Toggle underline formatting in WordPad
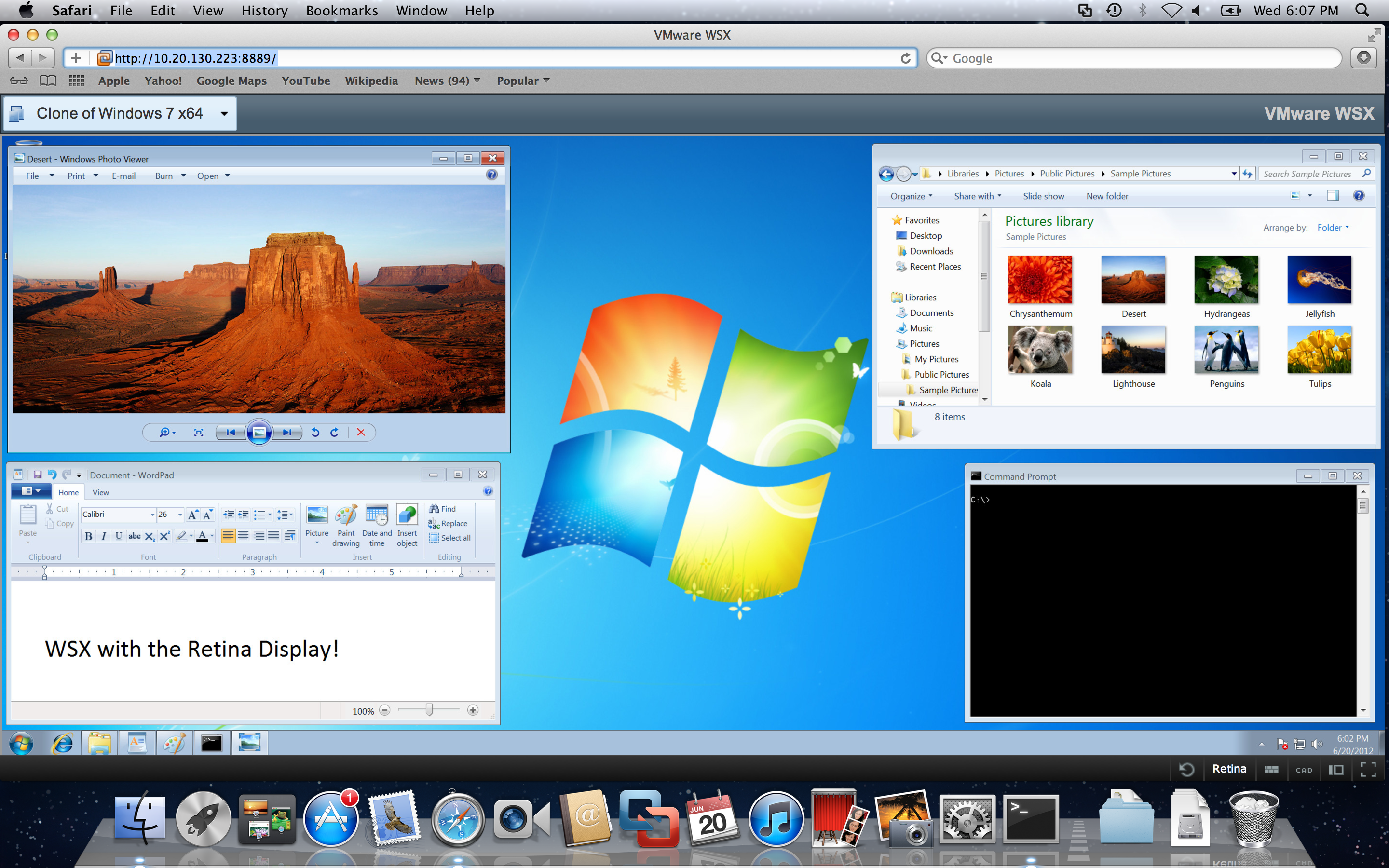1389x868 pixels. [119, 536]
